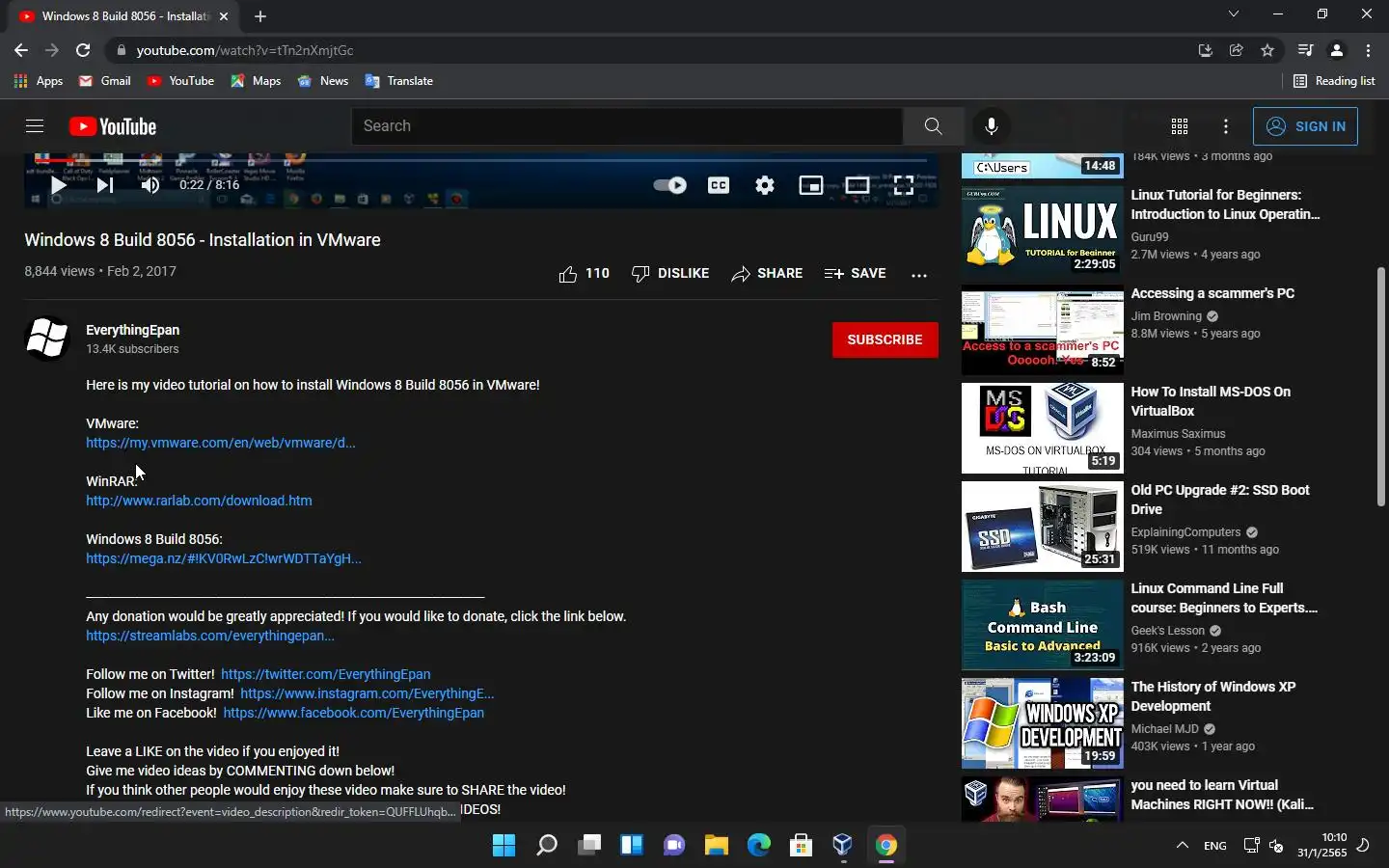1389x868 pixels.
Task: Bookmark this page with star
Action: tap(1267, 50)
